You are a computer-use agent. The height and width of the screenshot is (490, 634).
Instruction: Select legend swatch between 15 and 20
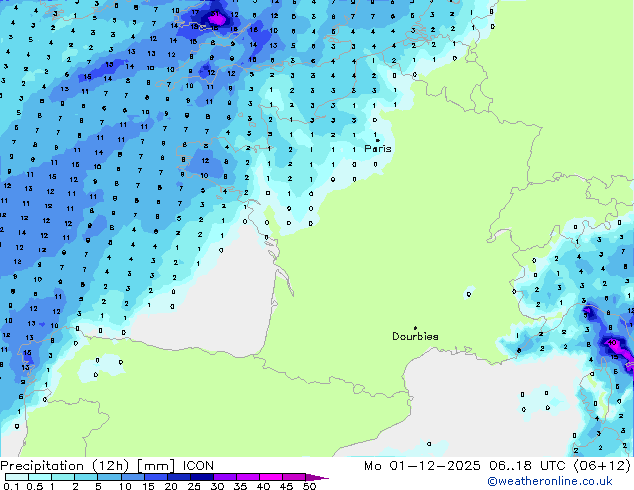tap(155, 477)
